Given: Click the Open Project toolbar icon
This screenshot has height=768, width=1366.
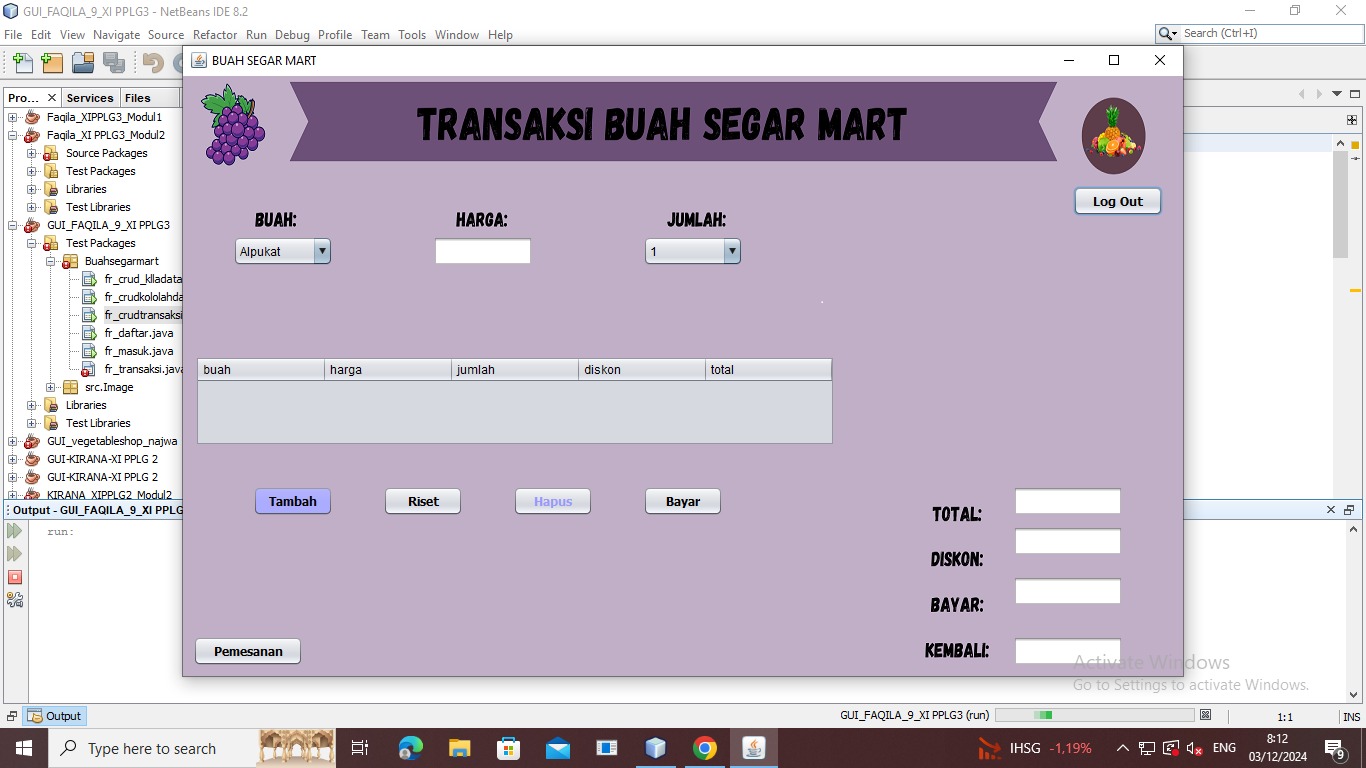Looking at the screenshot, I should click(x=83, y=63).
